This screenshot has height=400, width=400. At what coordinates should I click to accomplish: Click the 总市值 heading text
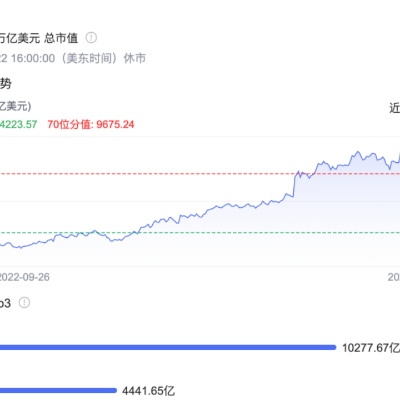click(x=61, y=38)
